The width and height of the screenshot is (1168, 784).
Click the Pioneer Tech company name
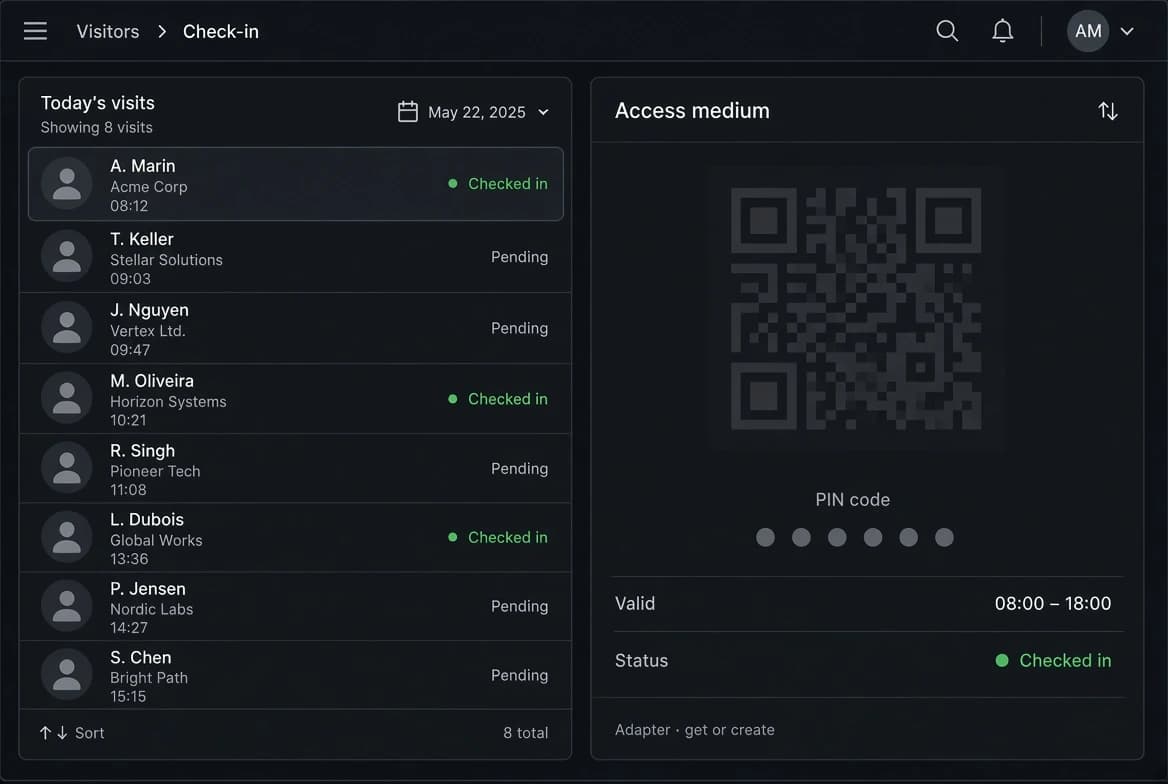point(155,471)
